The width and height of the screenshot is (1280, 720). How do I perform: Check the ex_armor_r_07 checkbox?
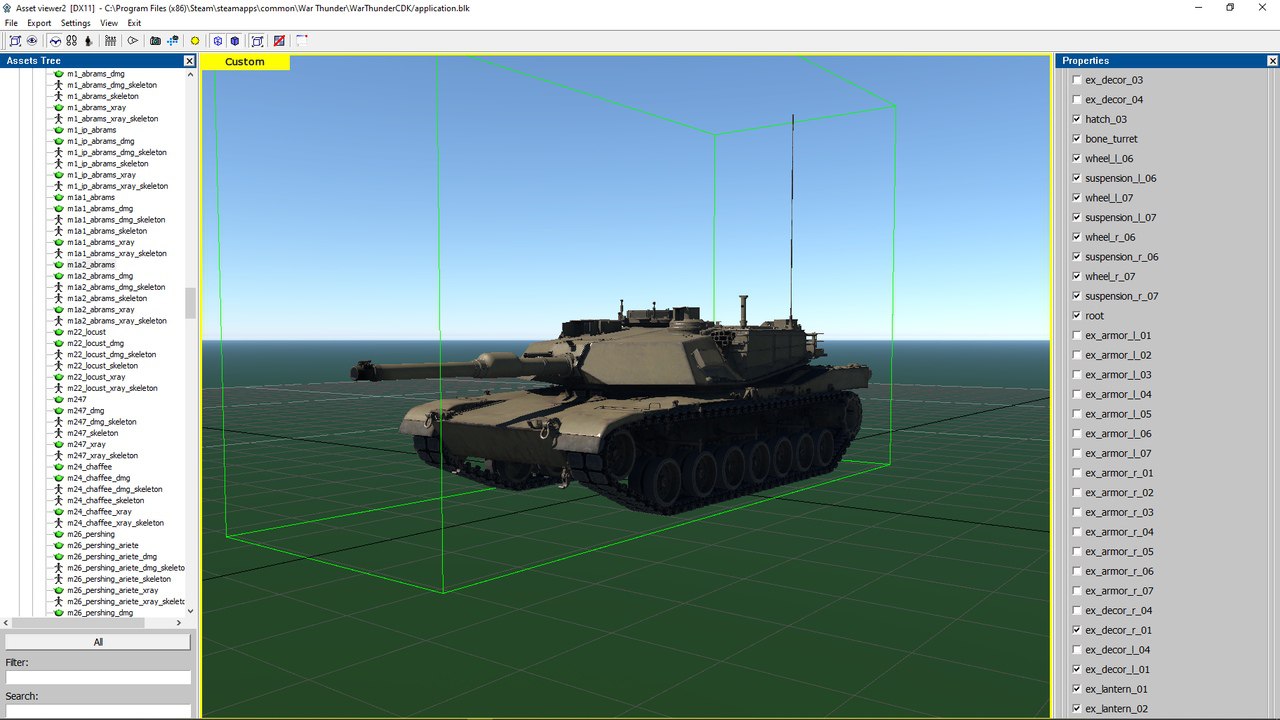[x=1077, y=591]
